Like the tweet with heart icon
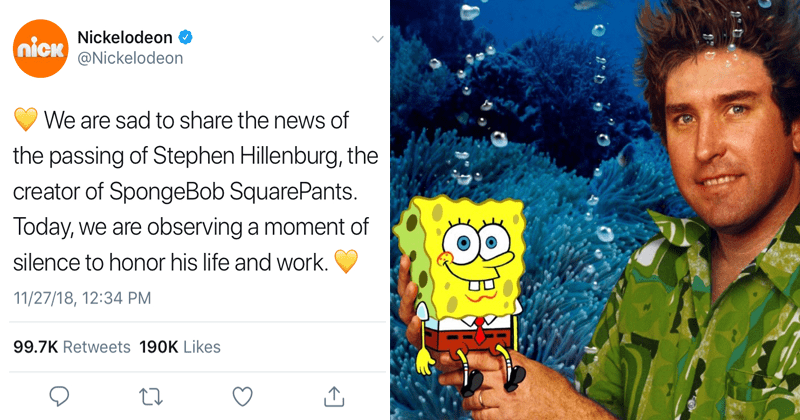The height and width of the screenshot is (420, 800). tap(242, 397)
